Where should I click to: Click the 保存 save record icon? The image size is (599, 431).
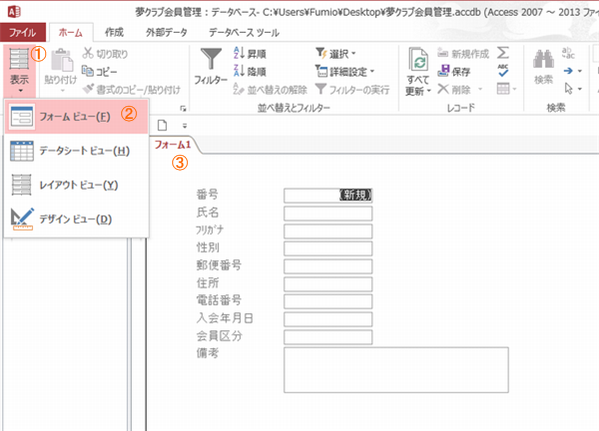444,71
